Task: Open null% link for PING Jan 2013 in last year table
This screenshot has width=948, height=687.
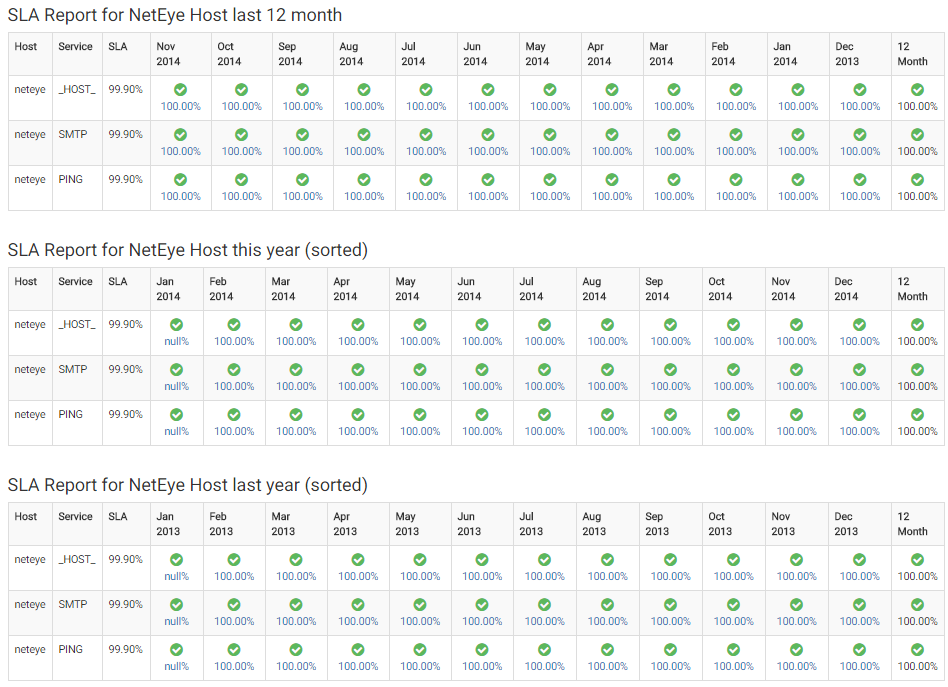Action: [177, 666]
